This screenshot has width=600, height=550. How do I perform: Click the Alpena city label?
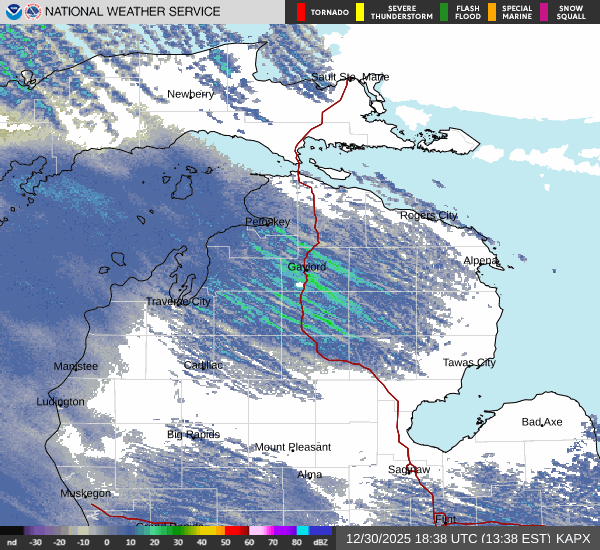[x=480, y=260]
